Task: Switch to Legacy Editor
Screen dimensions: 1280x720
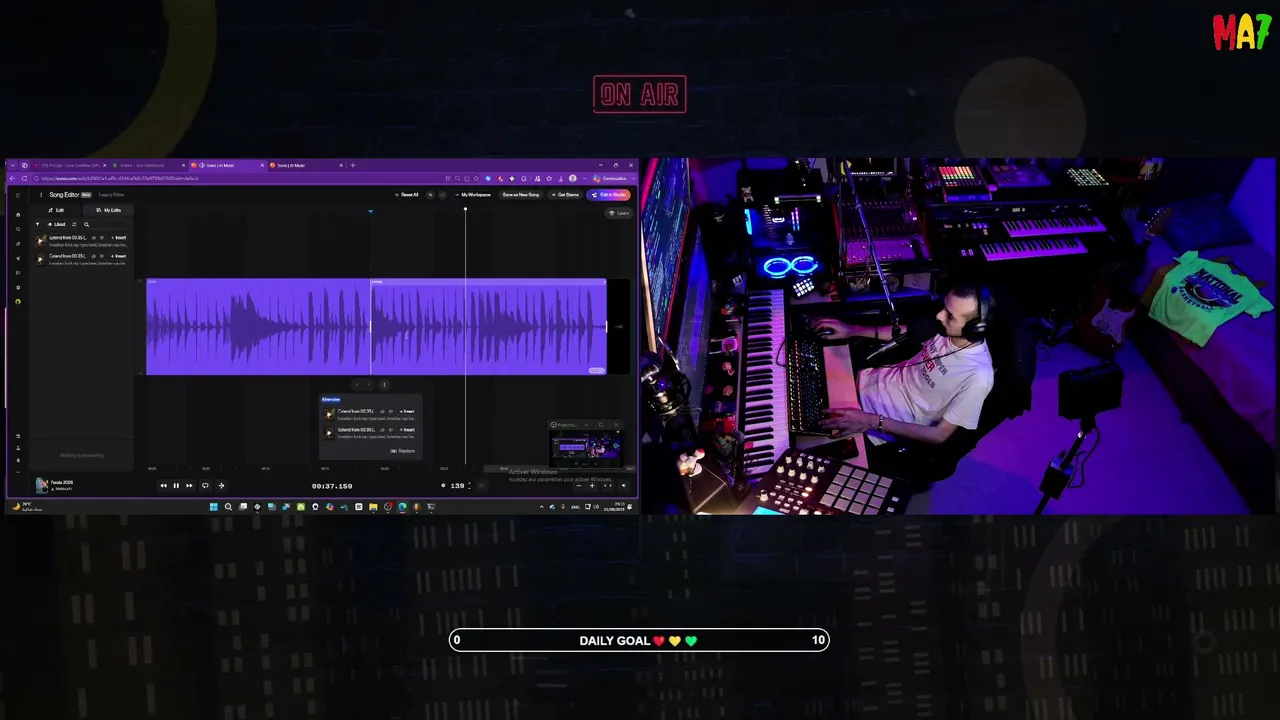Action: pos(111,195)
